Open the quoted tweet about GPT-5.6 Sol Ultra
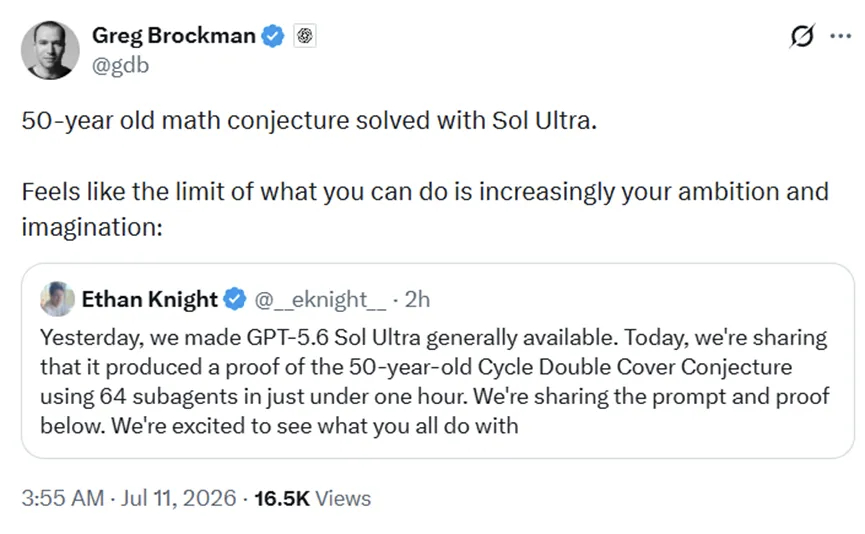 [x=438, y=361]
